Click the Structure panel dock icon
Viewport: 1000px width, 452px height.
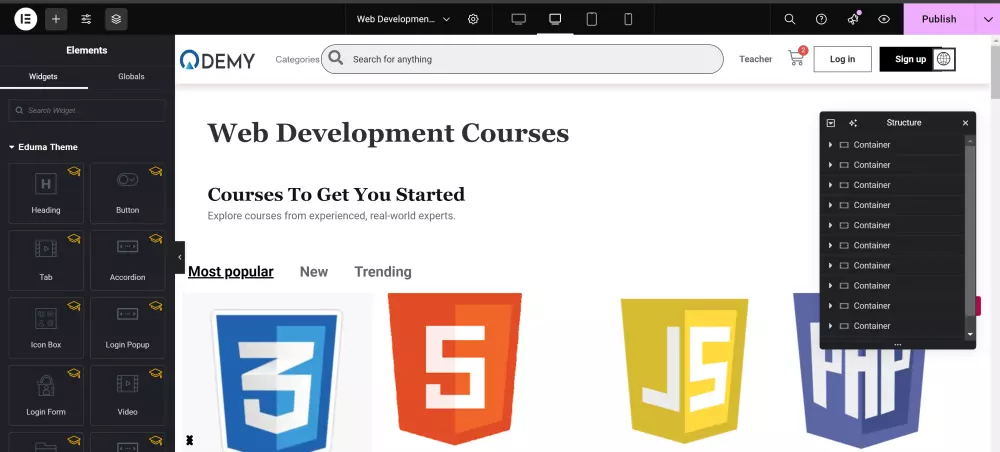[x=831, y=123]
